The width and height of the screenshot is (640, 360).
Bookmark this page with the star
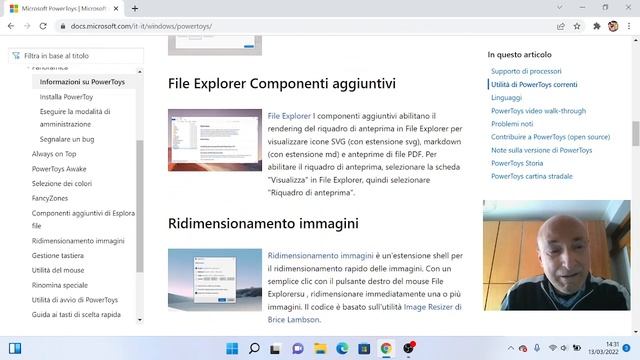click(577, 26)
